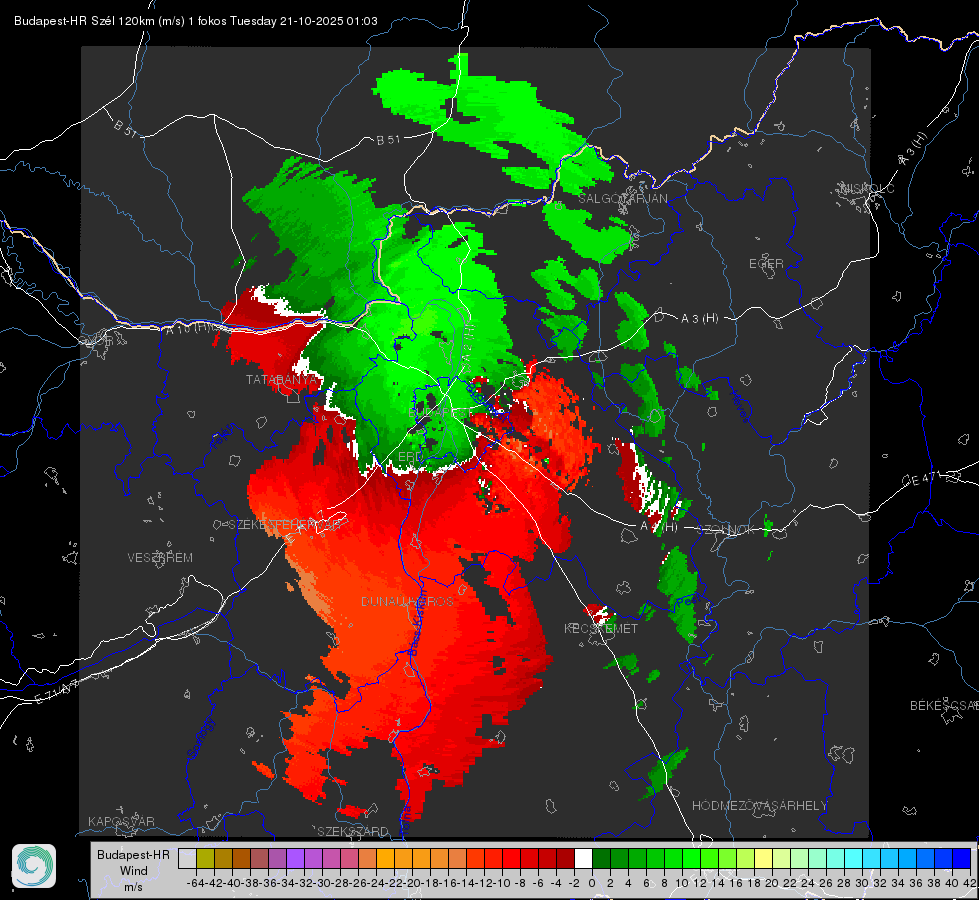The image size is (979, 900).
Task: Click the Heves county label
Action: click(x=739, y=406)
